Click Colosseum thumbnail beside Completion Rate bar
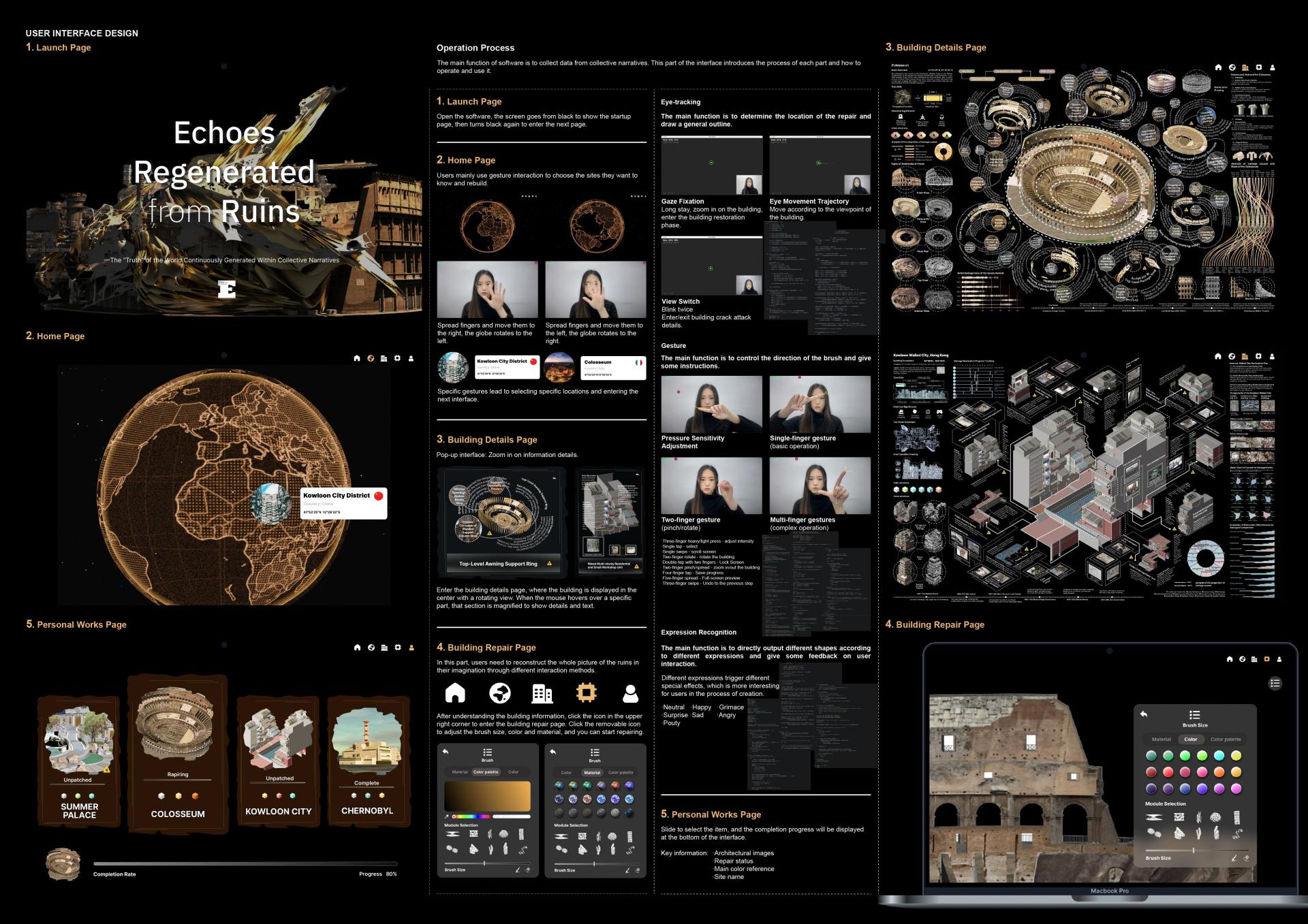 click(x=63, y=864)
